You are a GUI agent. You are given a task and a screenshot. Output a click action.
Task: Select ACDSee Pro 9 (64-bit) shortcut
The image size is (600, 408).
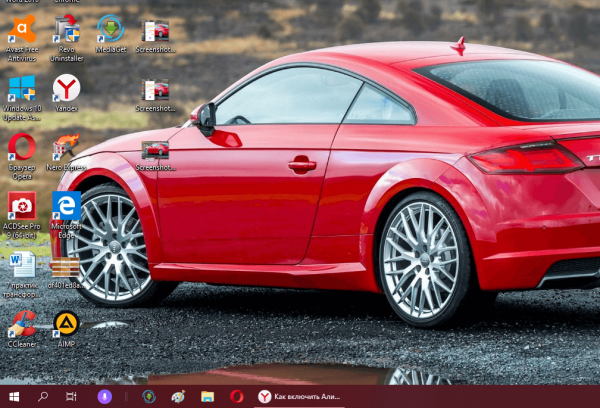22,215
